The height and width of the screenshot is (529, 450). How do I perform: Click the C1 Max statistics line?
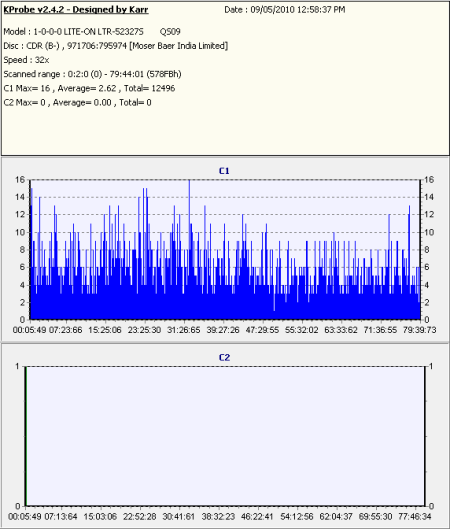(x=89, y=88)
